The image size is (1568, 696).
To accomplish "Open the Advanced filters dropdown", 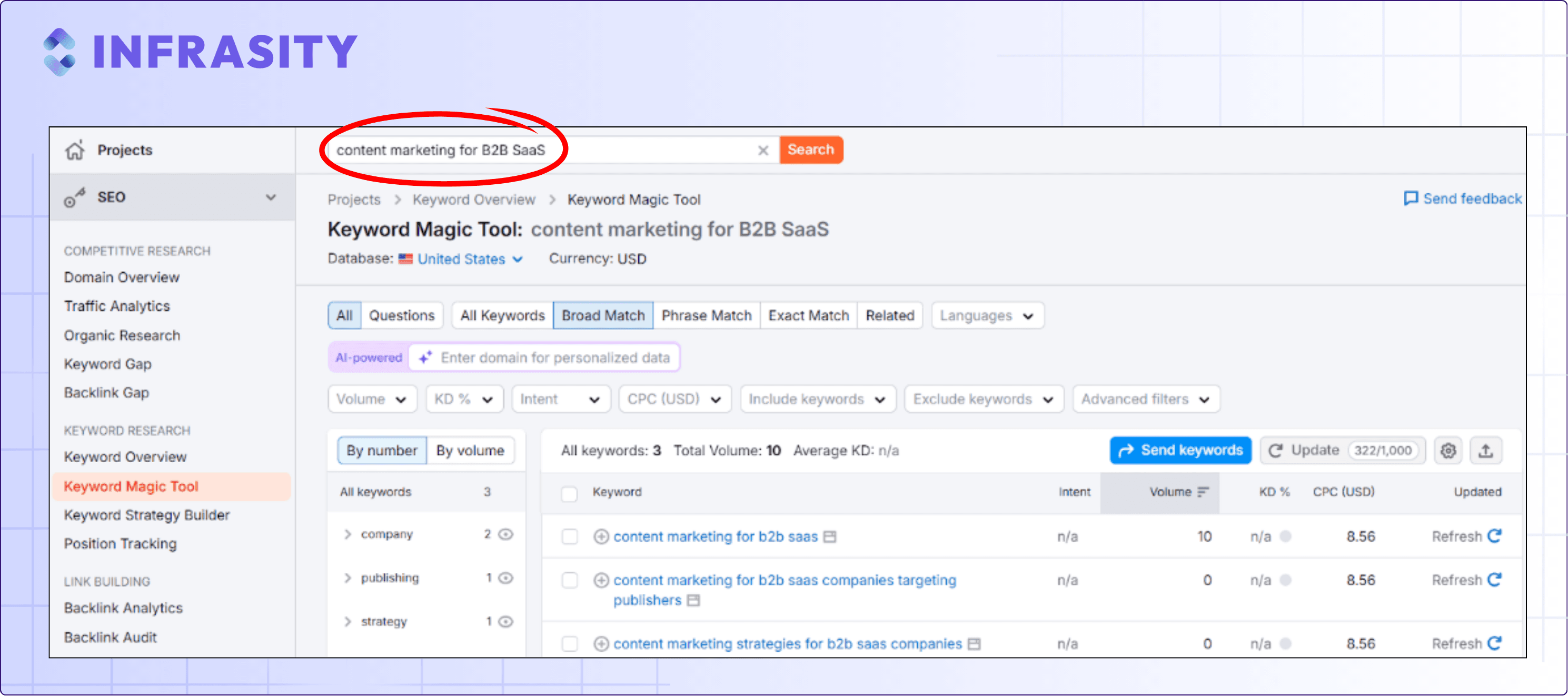I will (x=1146, y=400).
